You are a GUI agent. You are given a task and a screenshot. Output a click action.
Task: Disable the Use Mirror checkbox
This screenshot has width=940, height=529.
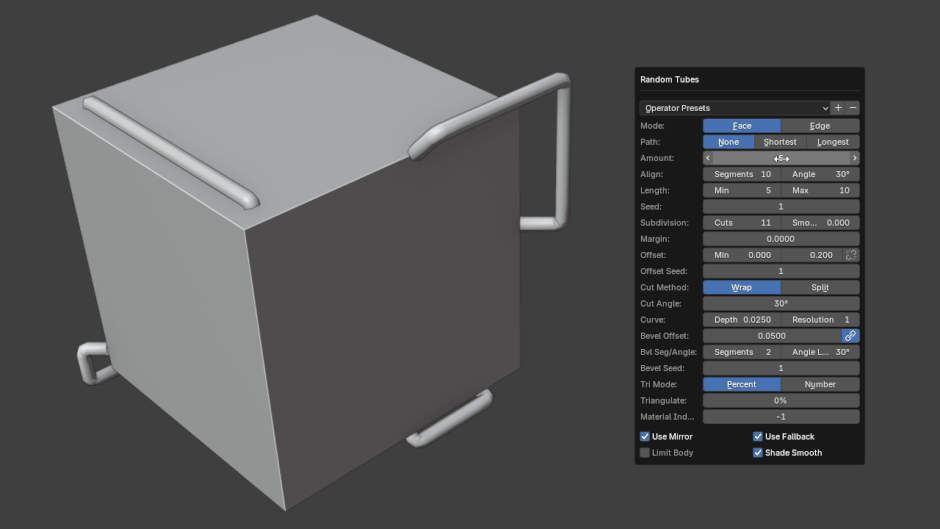(645, 437)
